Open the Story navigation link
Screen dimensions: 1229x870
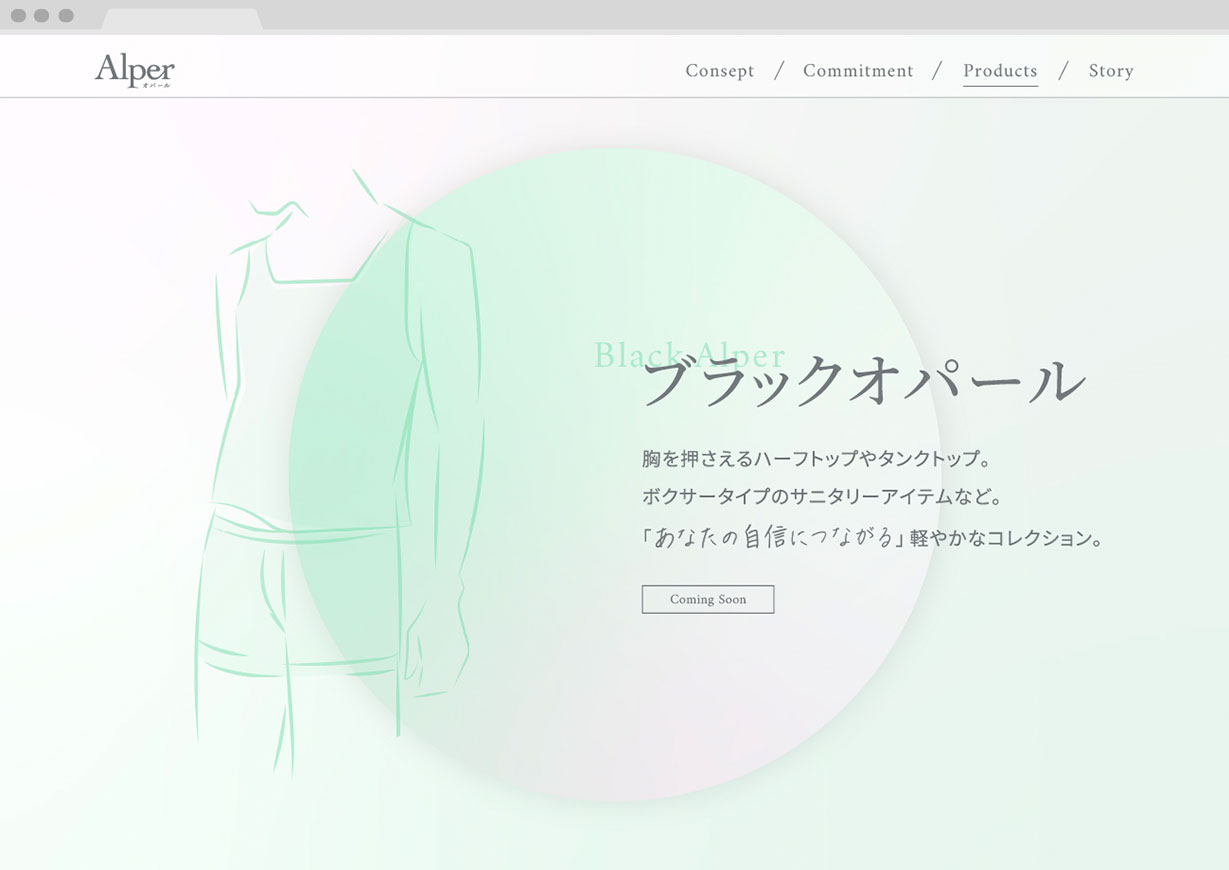pyautogui.click(x=1110, y=71)
